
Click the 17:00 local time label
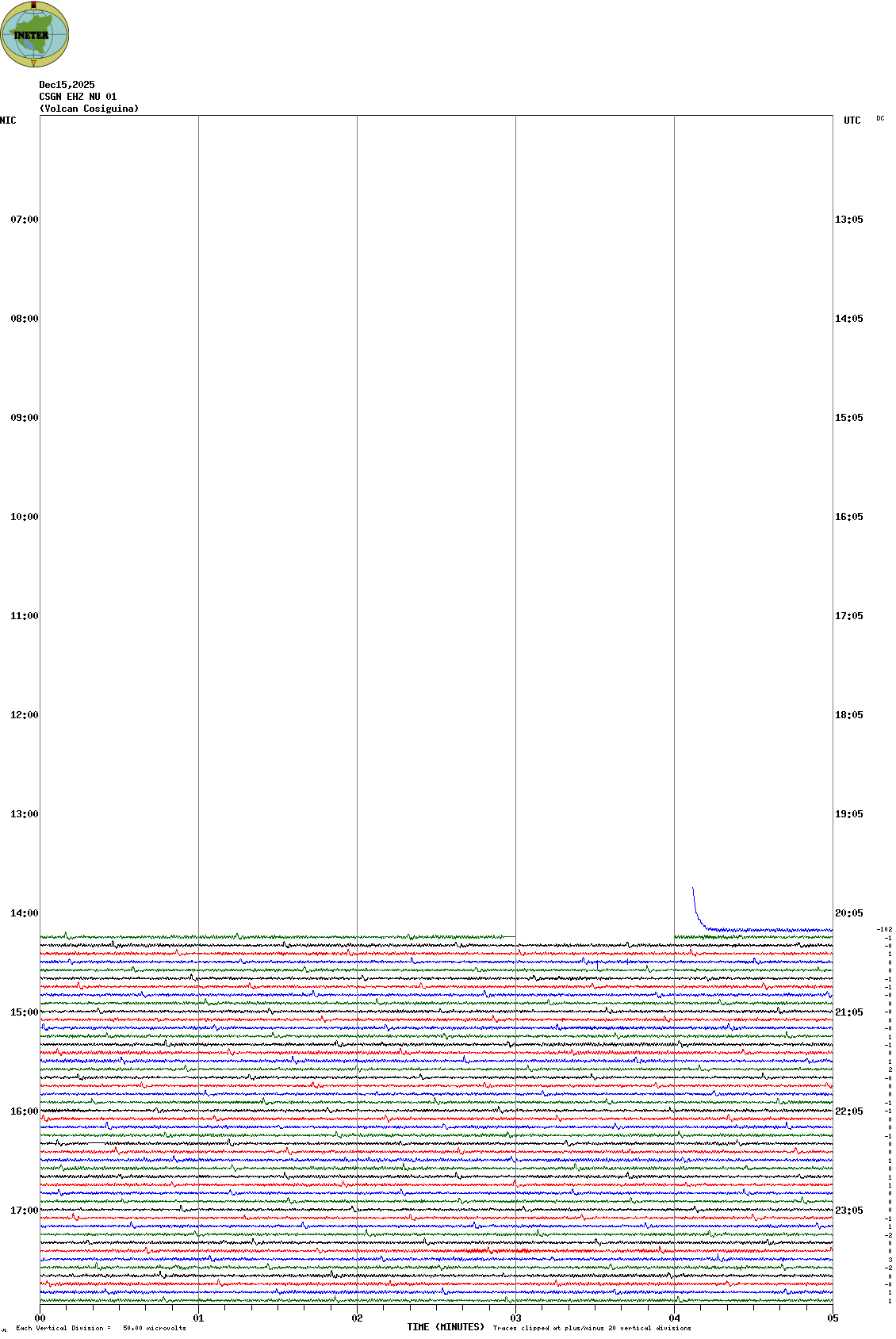24,1211
